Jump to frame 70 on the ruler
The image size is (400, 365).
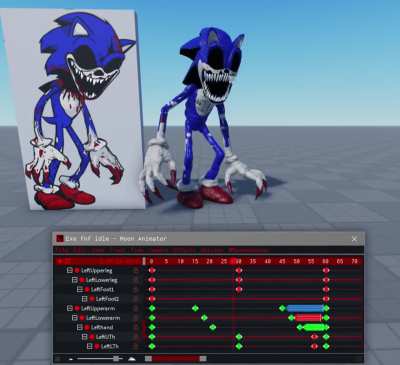point(355,261)
